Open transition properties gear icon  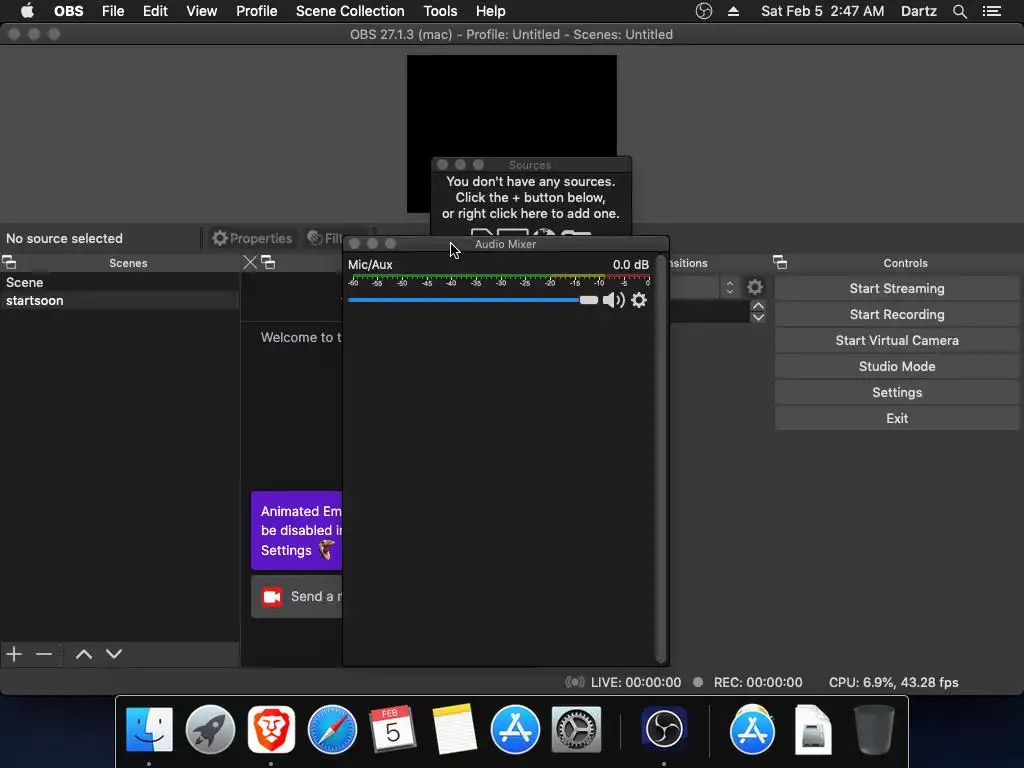click(x=755, y=287)
